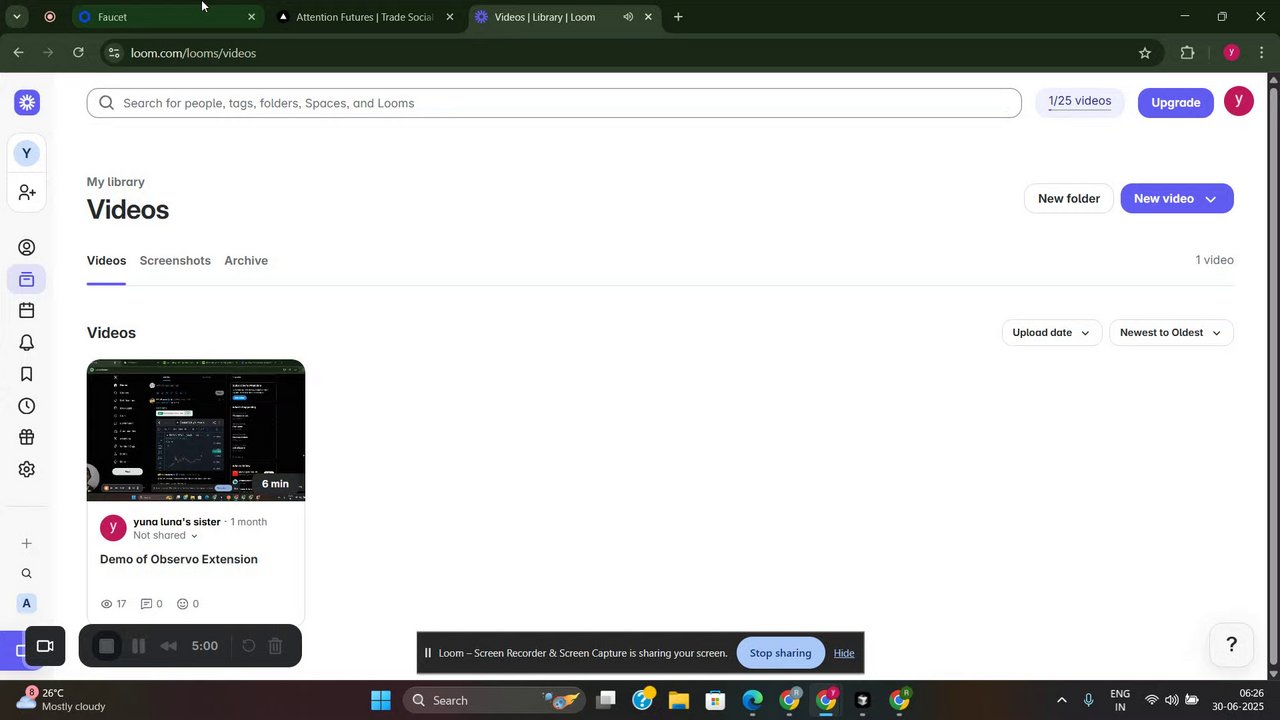Click the yuna luna's sister avatar
The width and height of the screenshot is (1280, 720).
coord(113,528)
